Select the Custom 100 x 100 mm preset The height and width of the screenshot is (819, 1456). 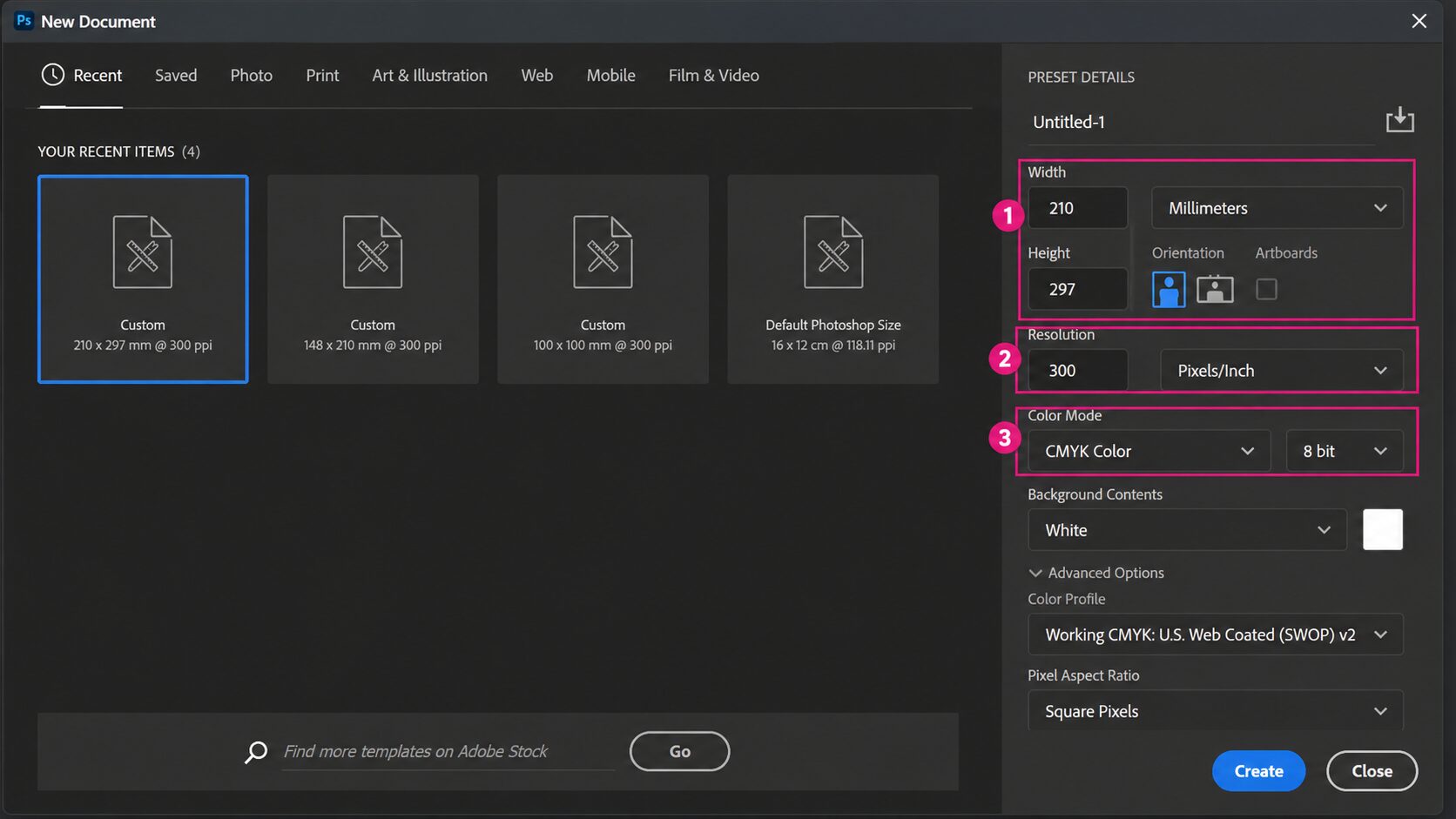click(x=603, y=279)
